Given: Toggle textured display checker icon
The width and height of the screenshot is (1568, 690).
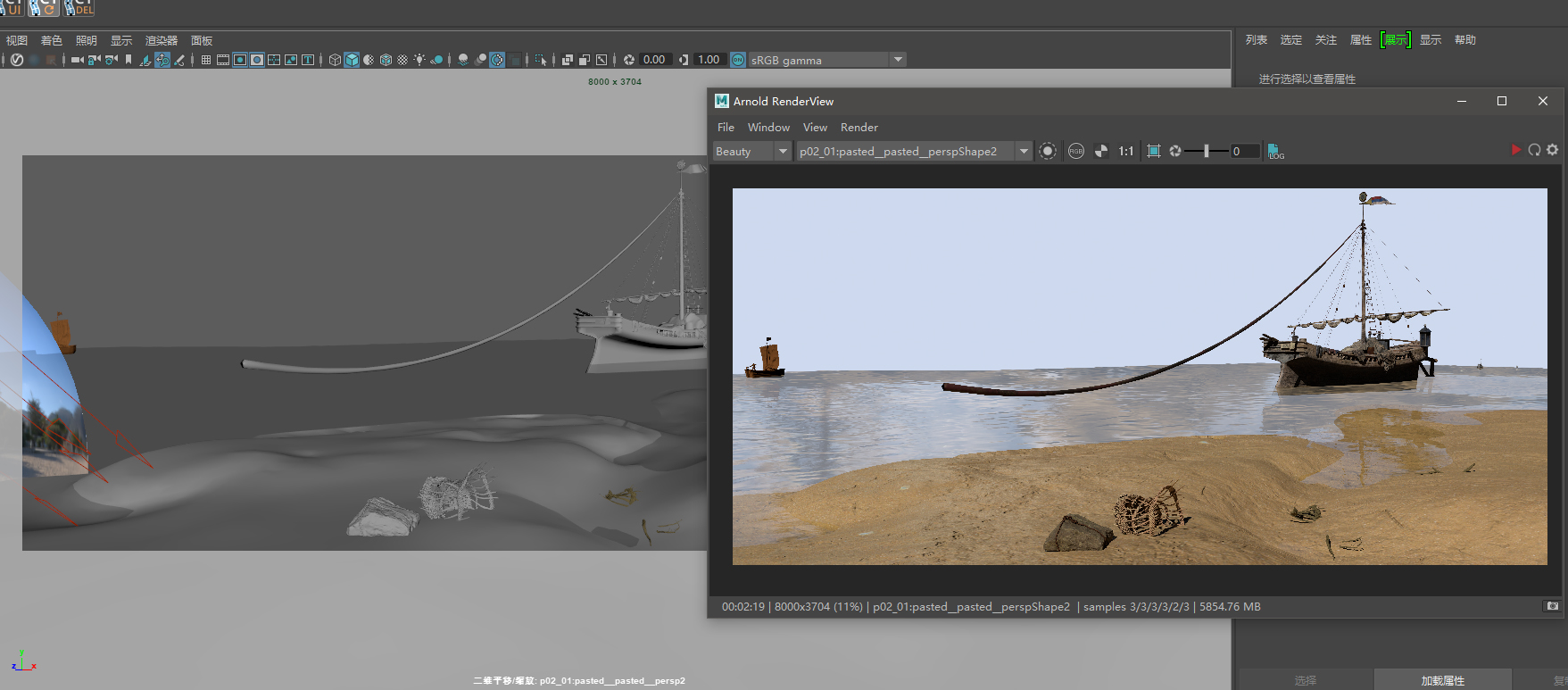Looking at the screenshot, I should click(x=402, y=60).
